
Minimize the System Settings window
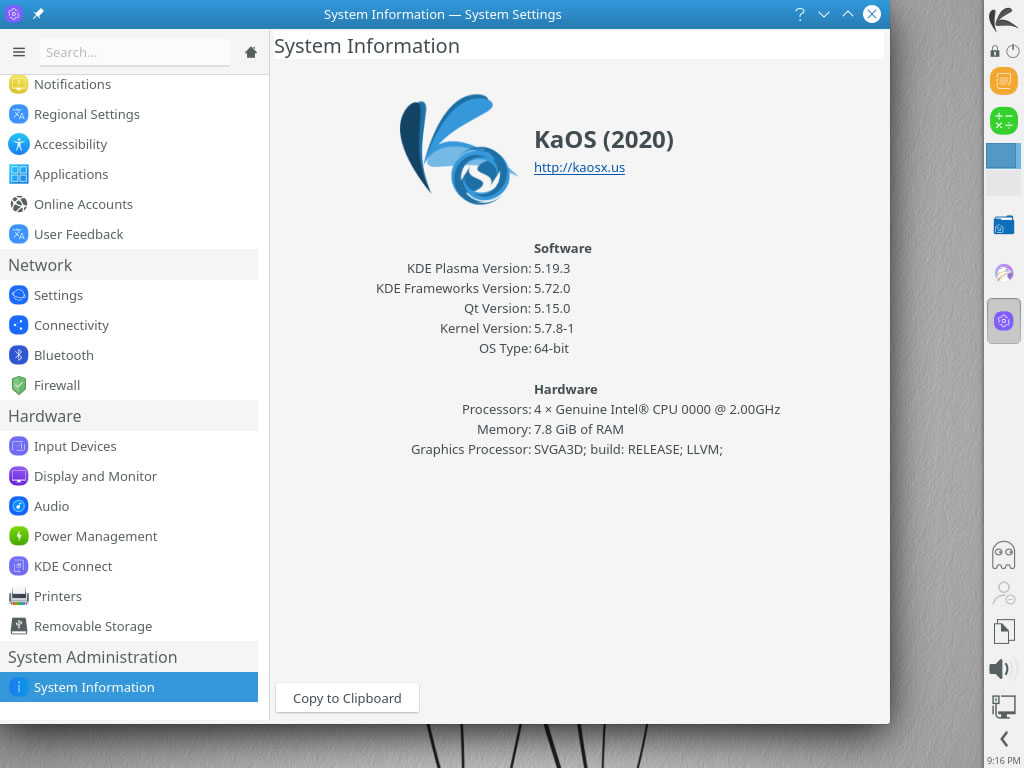(x=824, y=14)
